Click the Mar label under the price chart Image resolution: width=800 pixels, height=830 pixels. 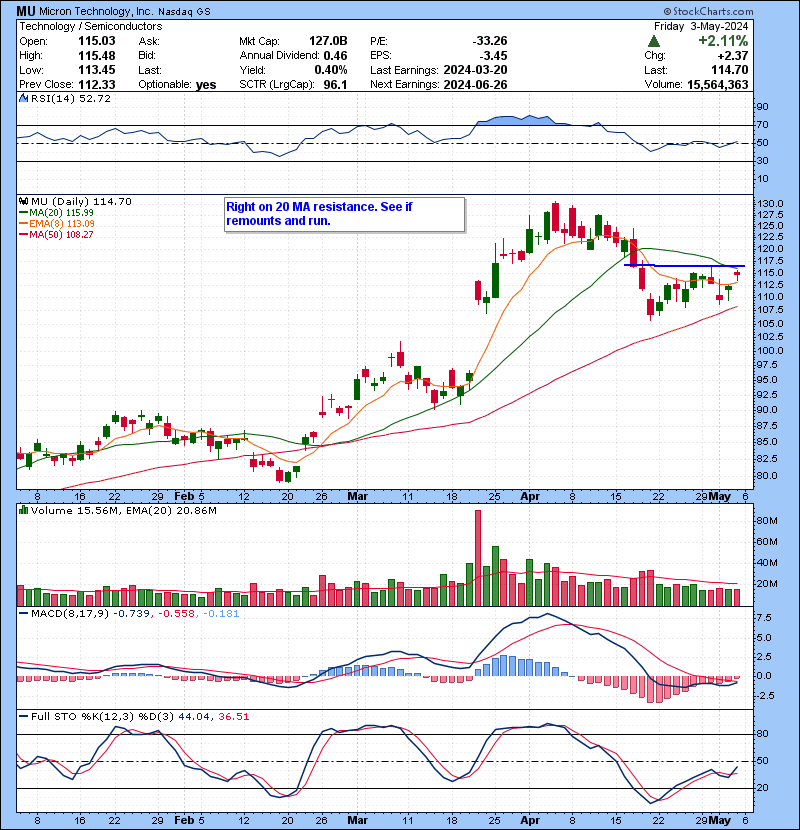357,497
